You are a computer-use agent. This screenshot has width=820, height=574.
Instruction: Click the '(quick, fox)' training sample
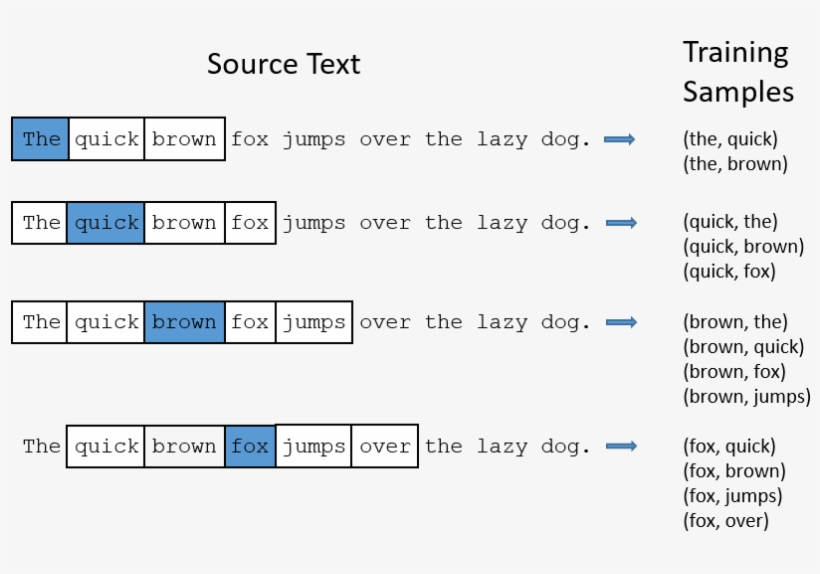point(729,271)
